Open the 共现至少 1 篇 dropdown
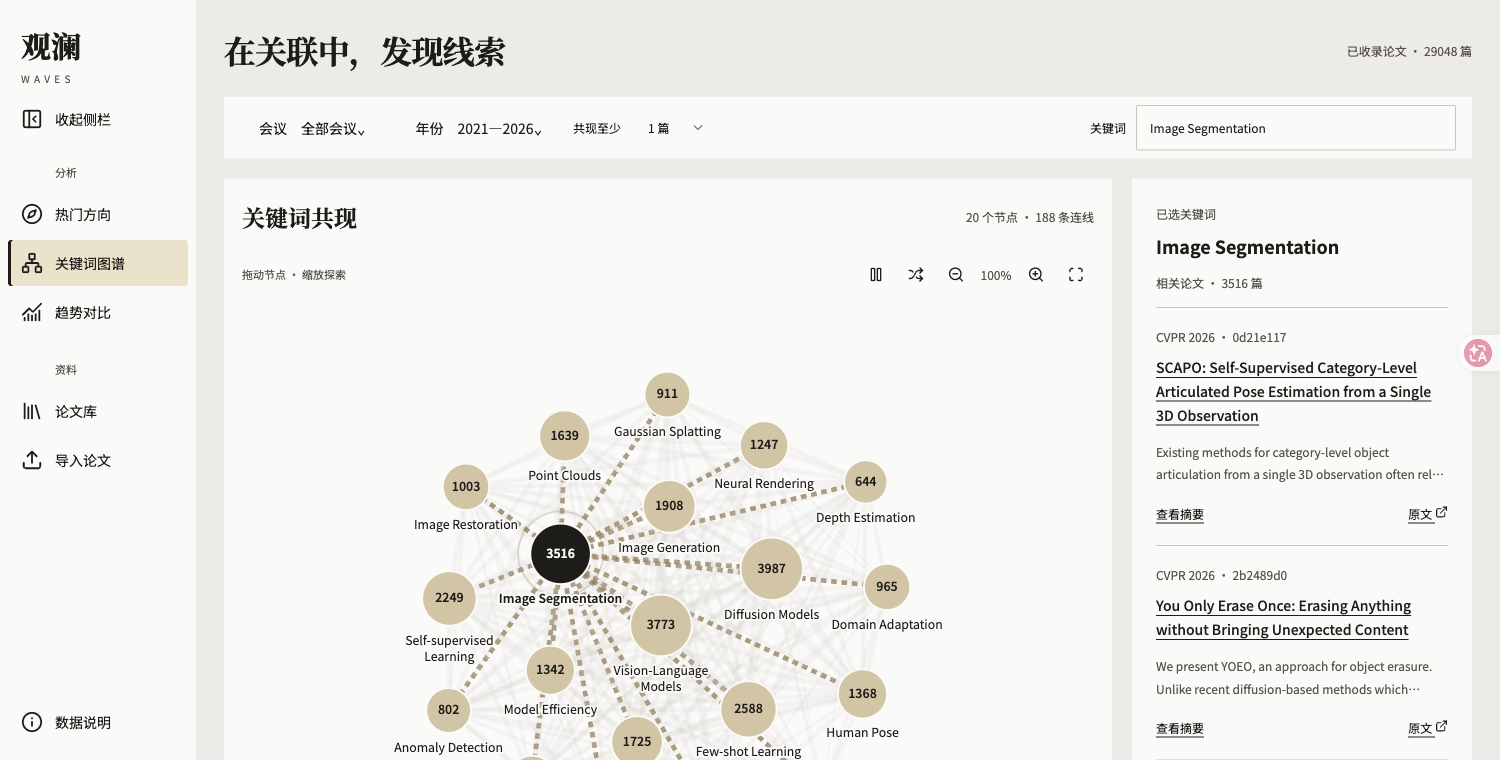 point(676,128)
